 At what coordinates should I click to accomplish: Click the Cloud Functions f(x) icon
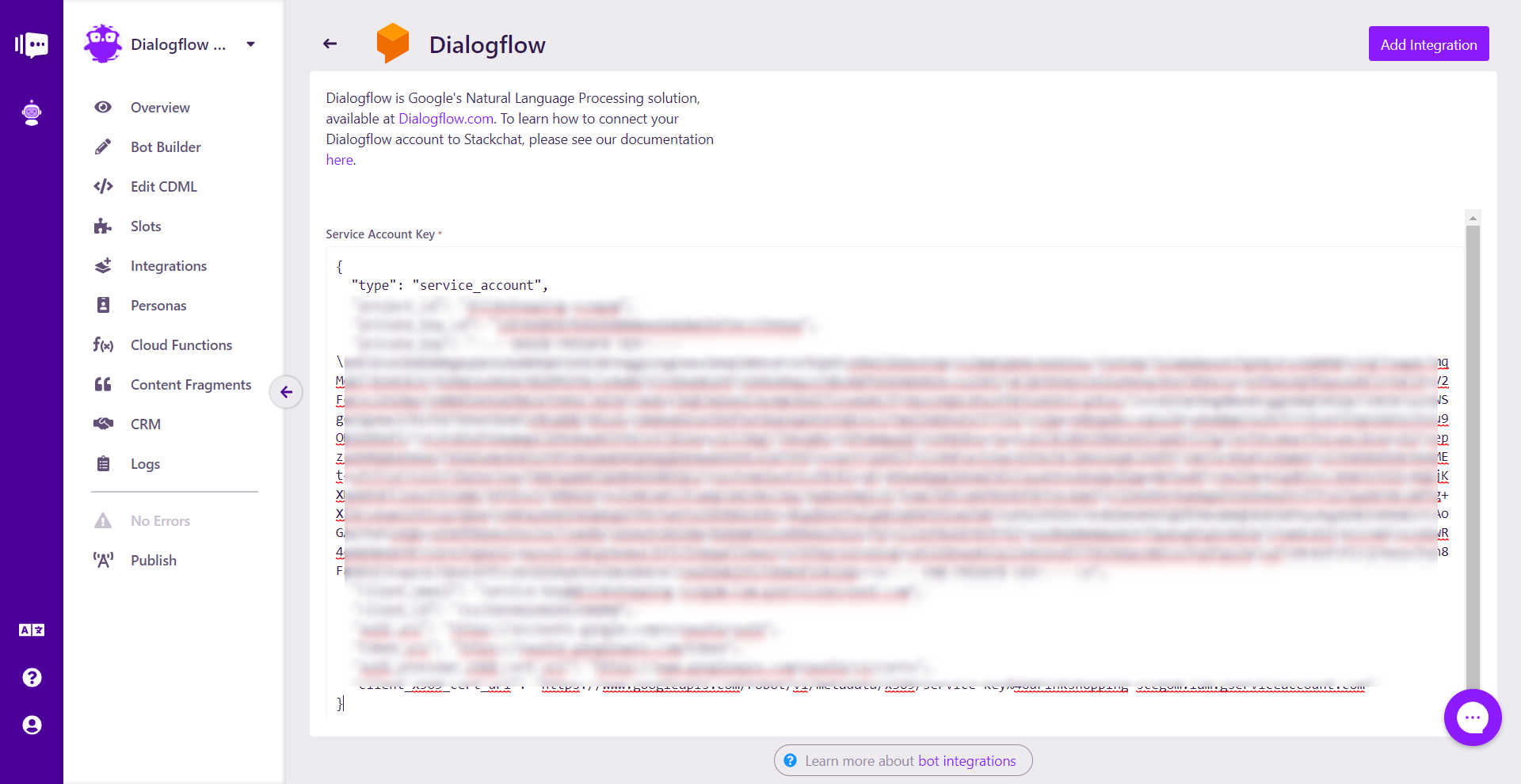coord(103,344)
